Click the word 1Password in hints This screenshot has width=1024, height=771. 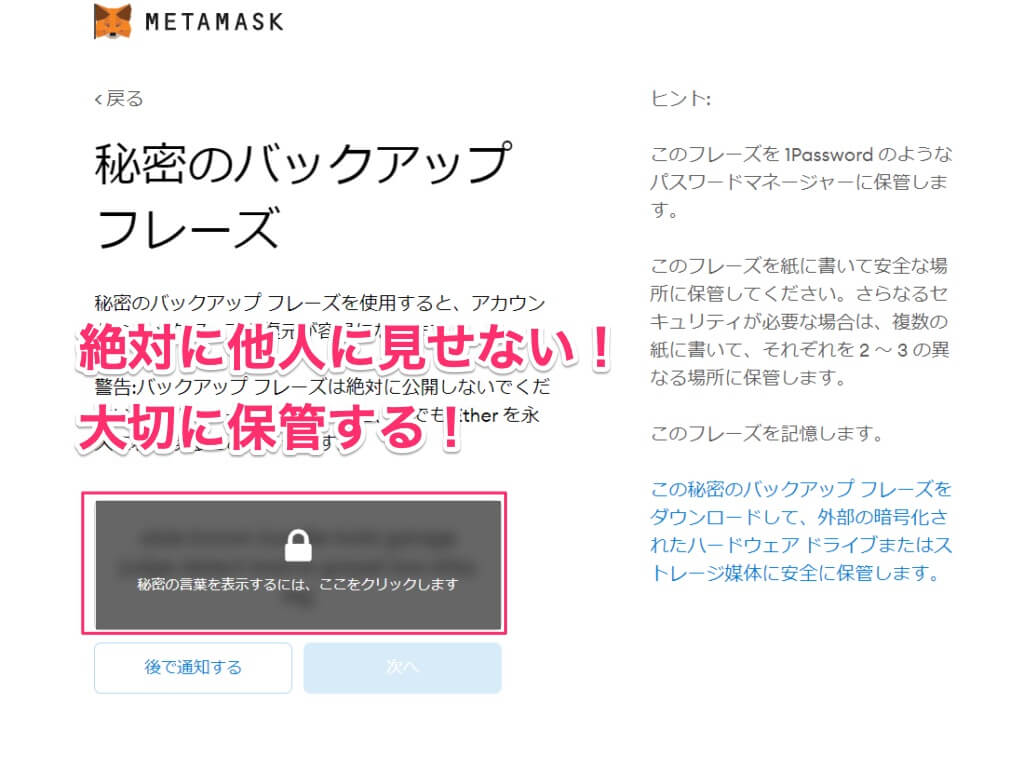pyautogui.click(x=828, y=155)
